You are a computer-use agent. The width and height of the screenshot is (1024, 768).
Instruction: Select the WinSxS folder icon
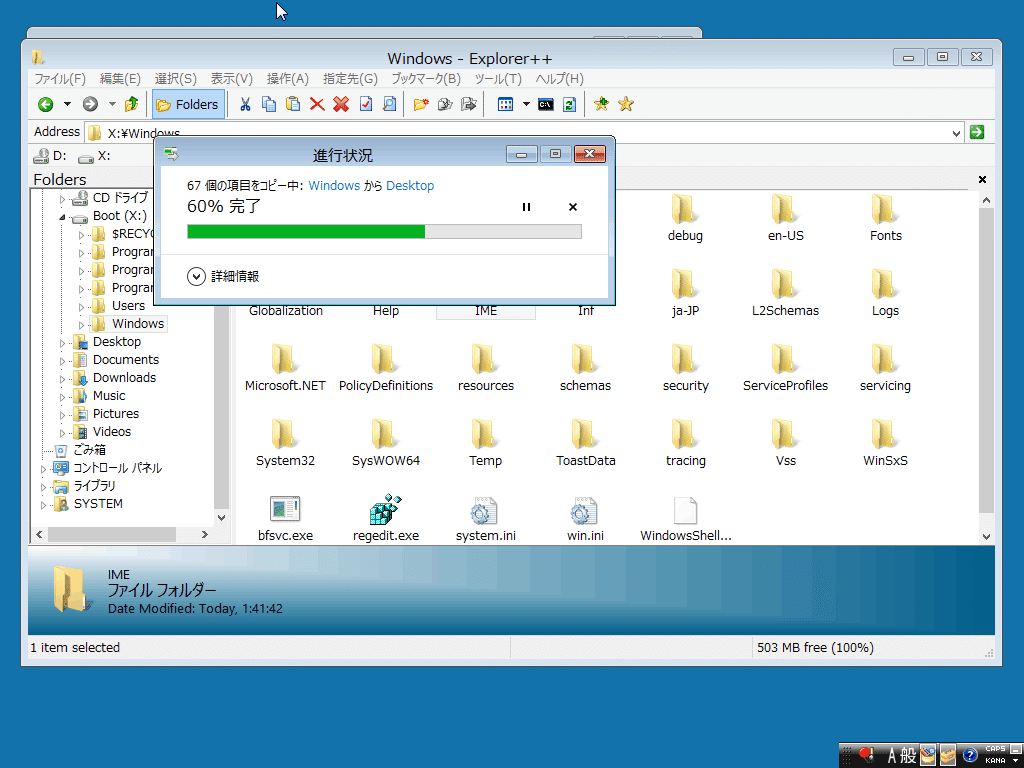pos(884,434)
